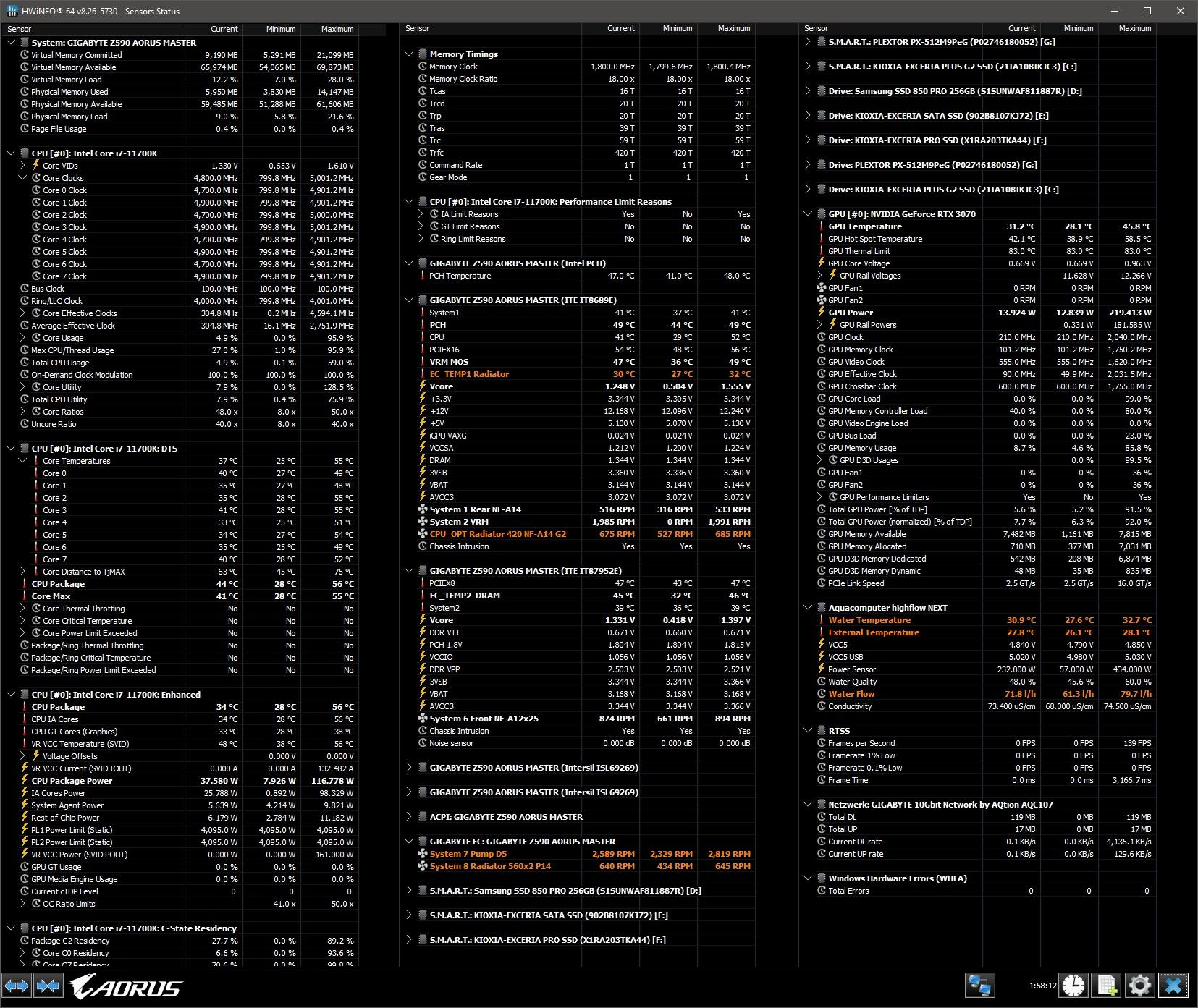
Task: Click right panel Maximum column header
Action: coord(1126,29)
